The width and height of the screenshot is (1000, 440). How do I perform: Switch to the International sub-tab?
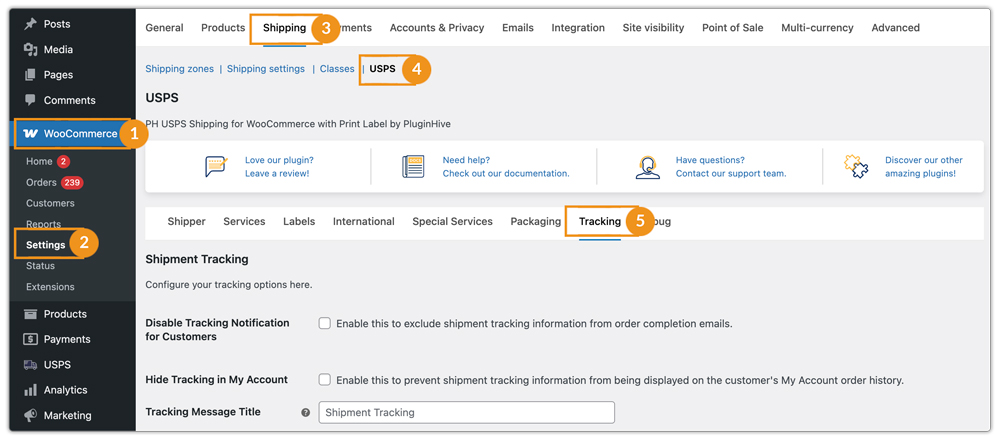[364, 221]
